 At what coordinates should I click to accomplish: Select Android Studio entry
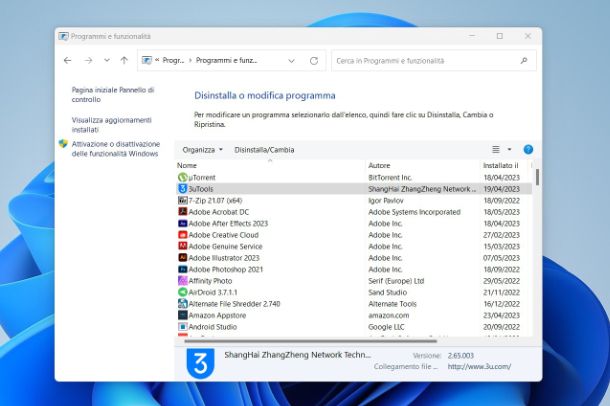212,327
